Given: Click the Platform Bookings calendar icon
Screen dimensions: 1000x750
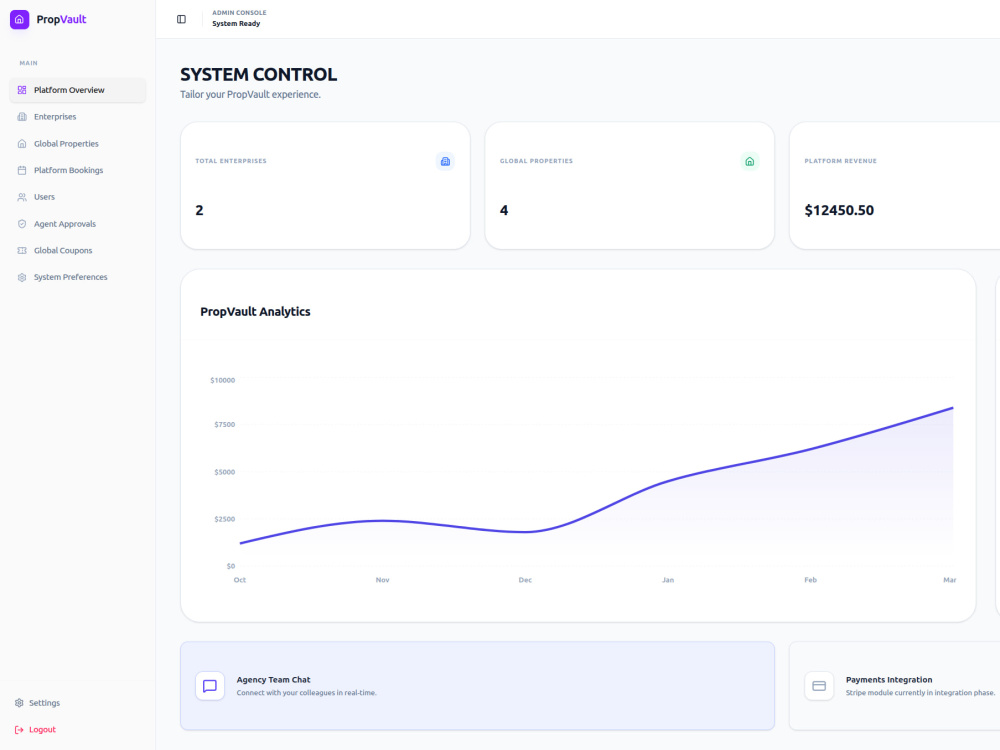Looking at the screenshot, I should [22, 170].
